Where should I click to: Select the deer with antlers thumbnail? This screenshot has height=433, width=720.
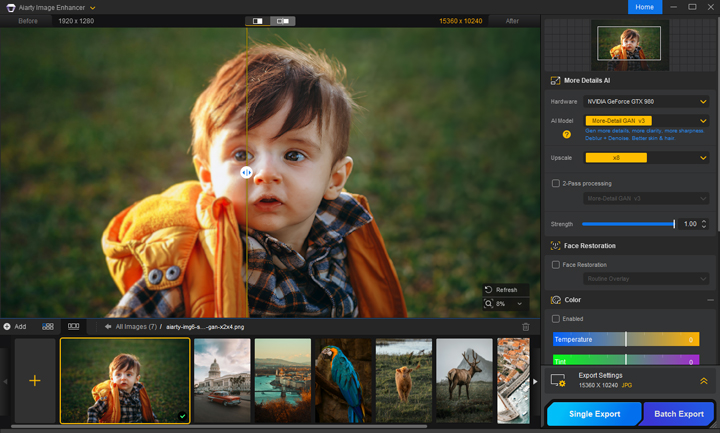click(x=464, y=380)
